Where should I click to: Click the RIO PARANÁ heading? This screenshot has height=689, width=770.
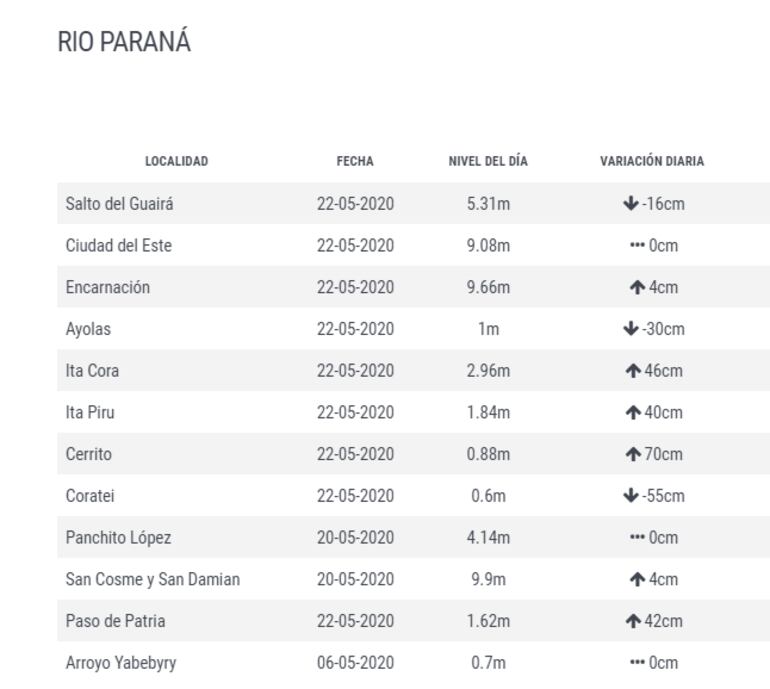click(124, 43)
